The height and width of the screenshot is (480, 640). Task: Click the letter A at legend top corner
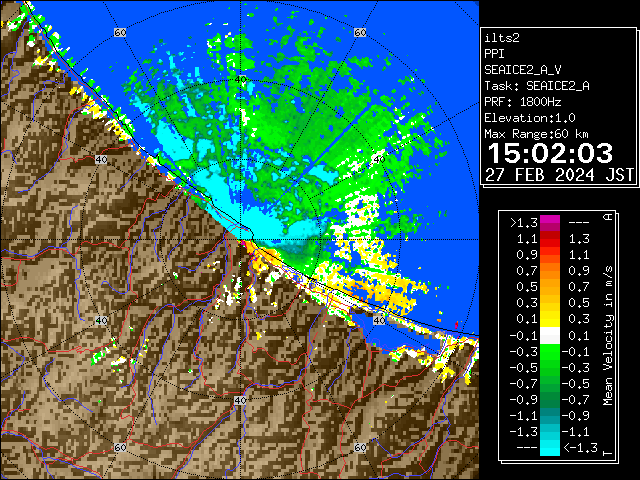pyautogui.click(x=608, y=217)
